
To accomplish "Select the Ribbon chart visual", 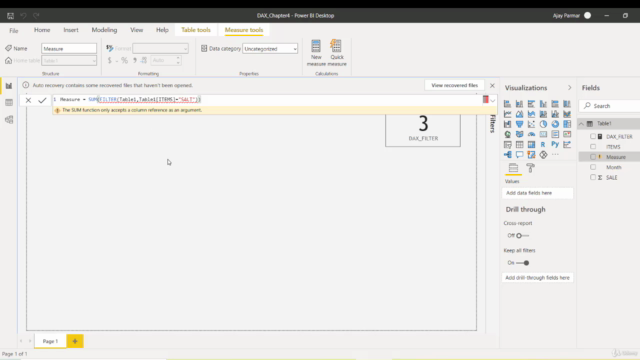I will (x=567, y=114).
